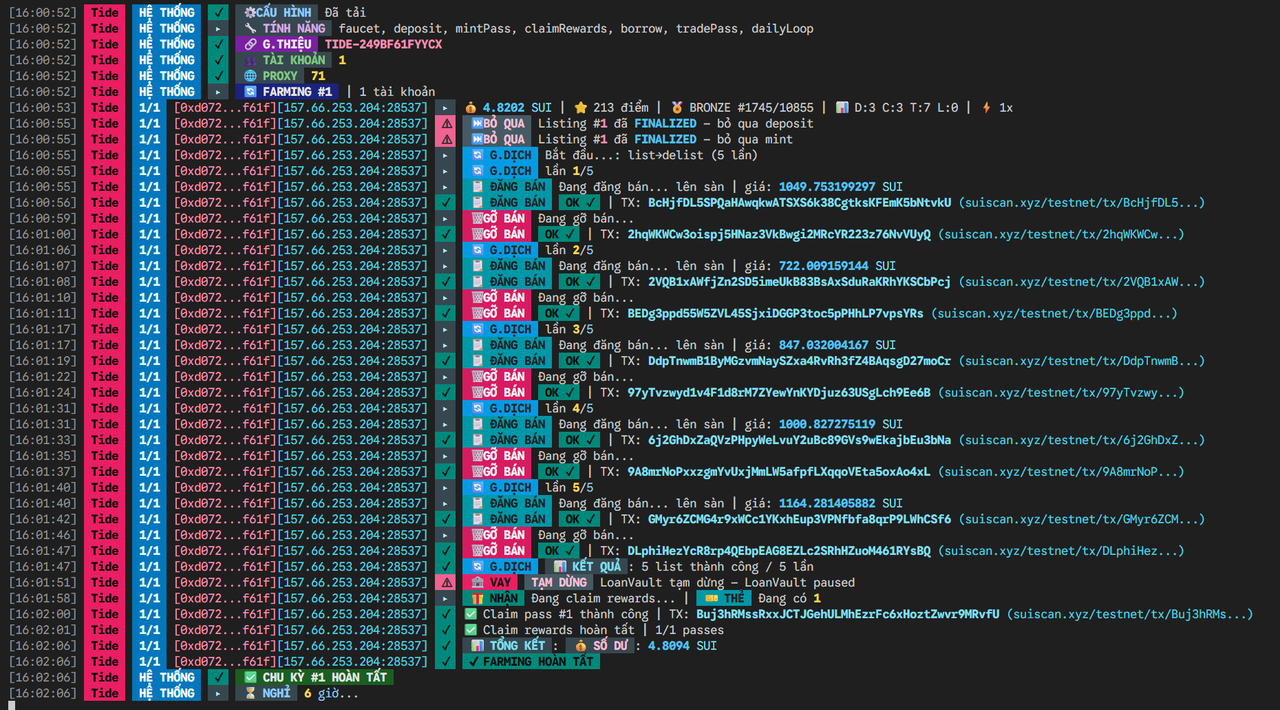Click the timestamp [16:00:53]
1280x710 pixels.
(x=42, y=107)
